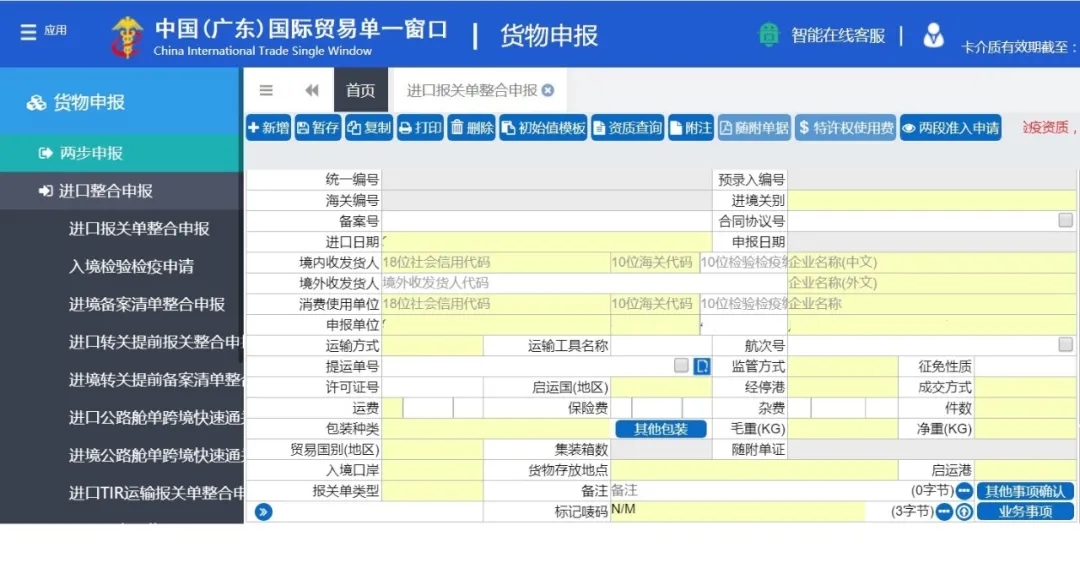The width and height of the screenshot is (1080, 563).
Task: Click the blue document icon beside 提运单号
Action: coord(703,366)
